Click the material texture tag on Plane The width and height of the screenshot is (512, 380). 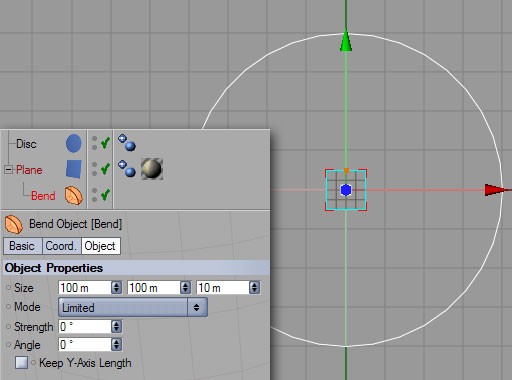[152, 169]
